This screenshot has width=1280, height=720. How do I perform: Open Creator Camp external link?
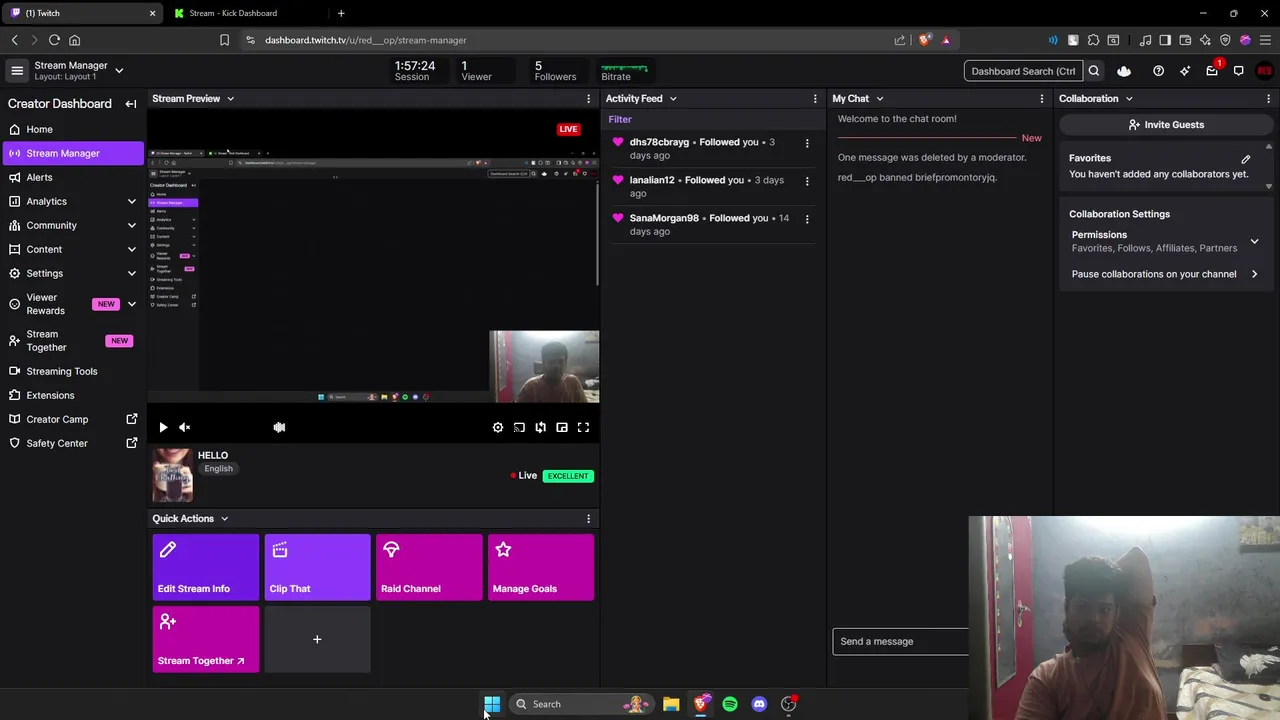(x=72, y=419)
